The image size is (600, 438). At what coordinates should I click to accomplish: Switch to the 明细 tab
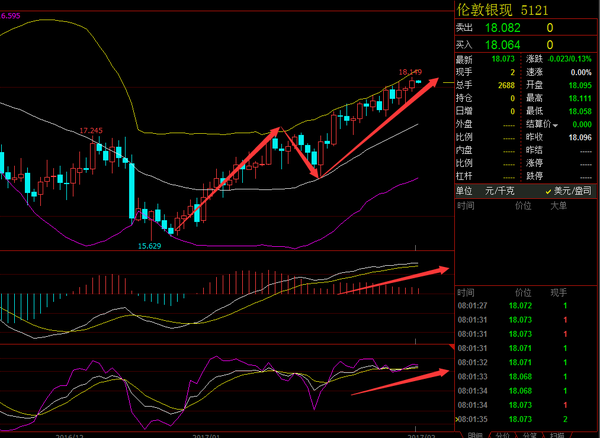click(x=474, y=435)
